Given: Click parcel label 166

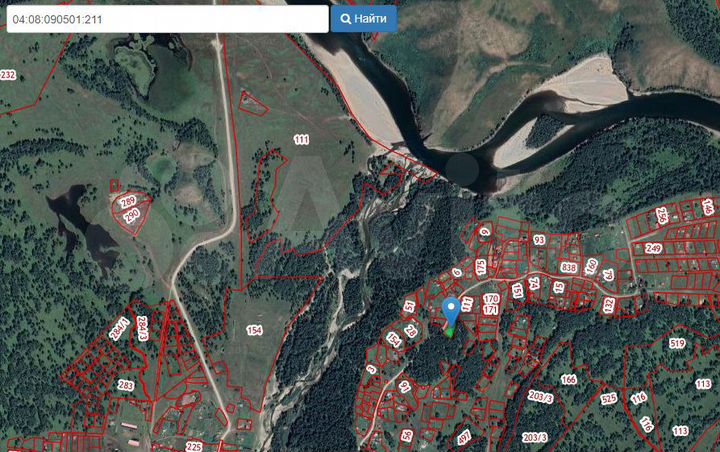Looking at the screenshot, I should tap(568, 379).
